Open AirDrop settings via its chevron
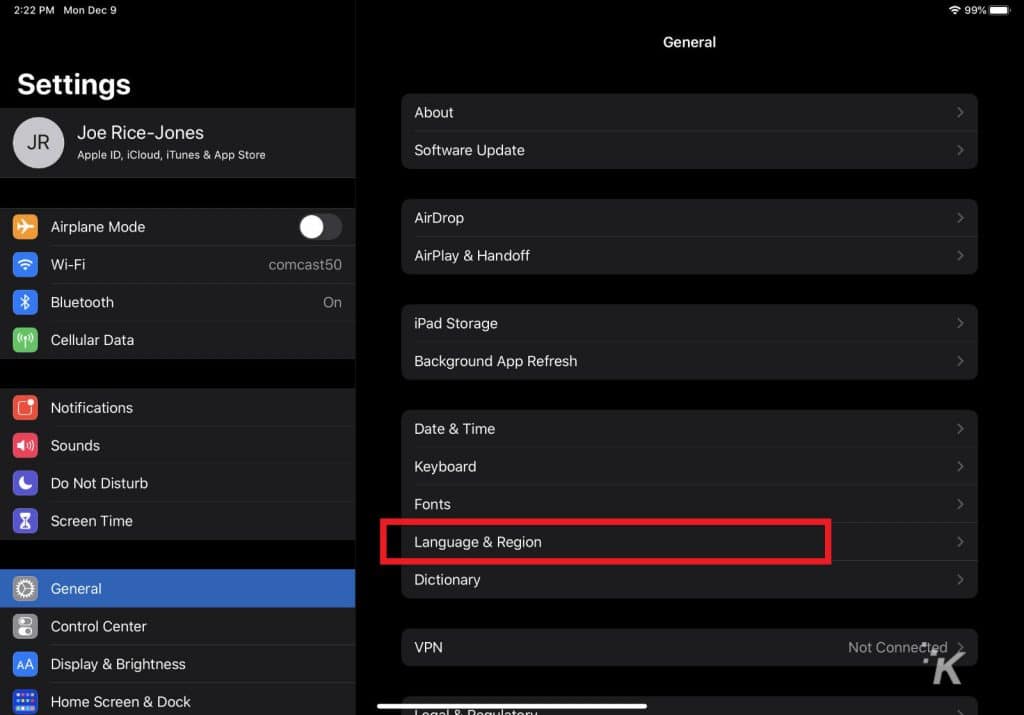Viewport: 1024px width, 715px height. click(x=959, y=217)
